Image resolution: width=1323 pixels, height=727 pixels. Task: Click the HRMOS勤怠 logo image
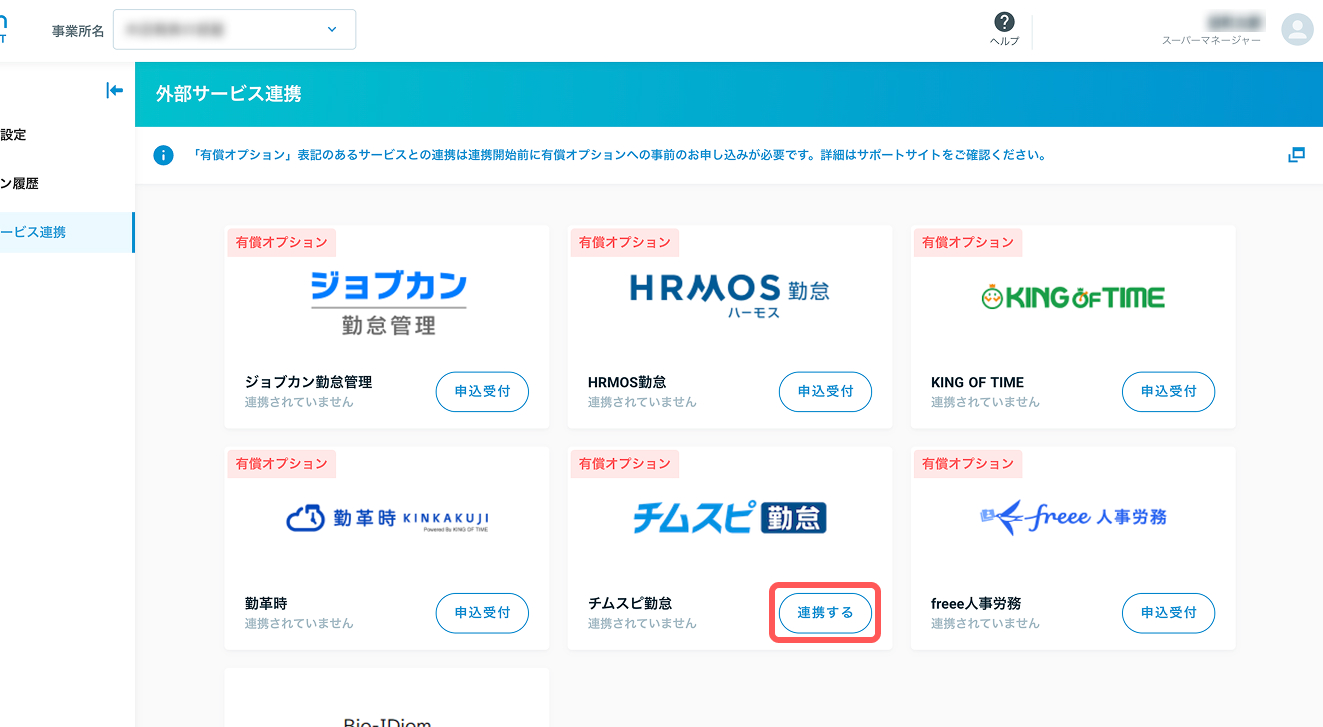(x=730, y=296)
